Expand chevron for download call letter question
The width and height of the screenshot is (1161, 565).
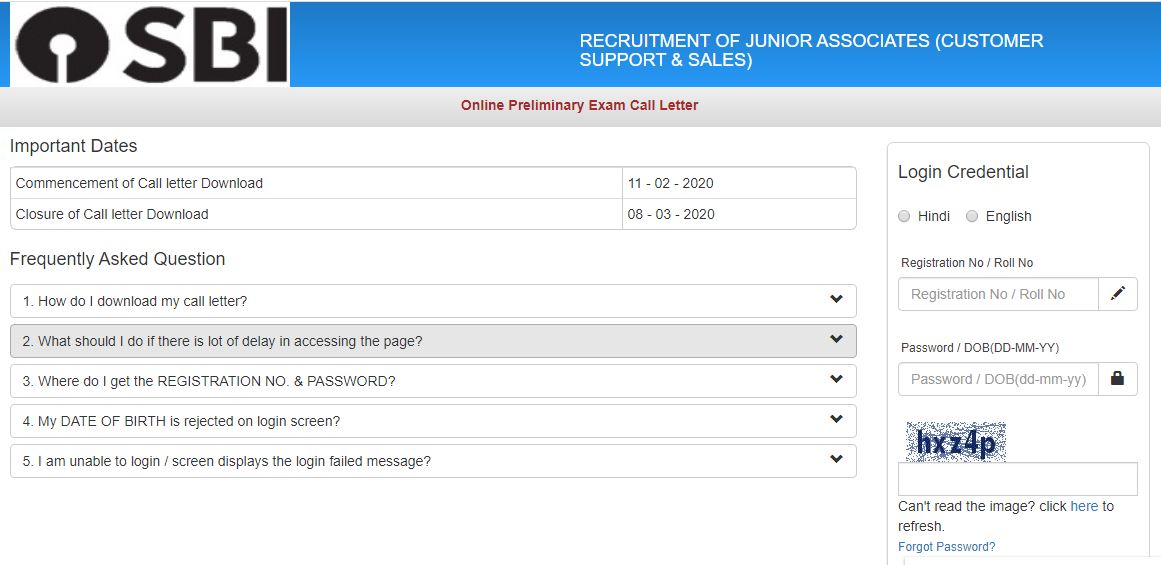click(x=836, y=300)
